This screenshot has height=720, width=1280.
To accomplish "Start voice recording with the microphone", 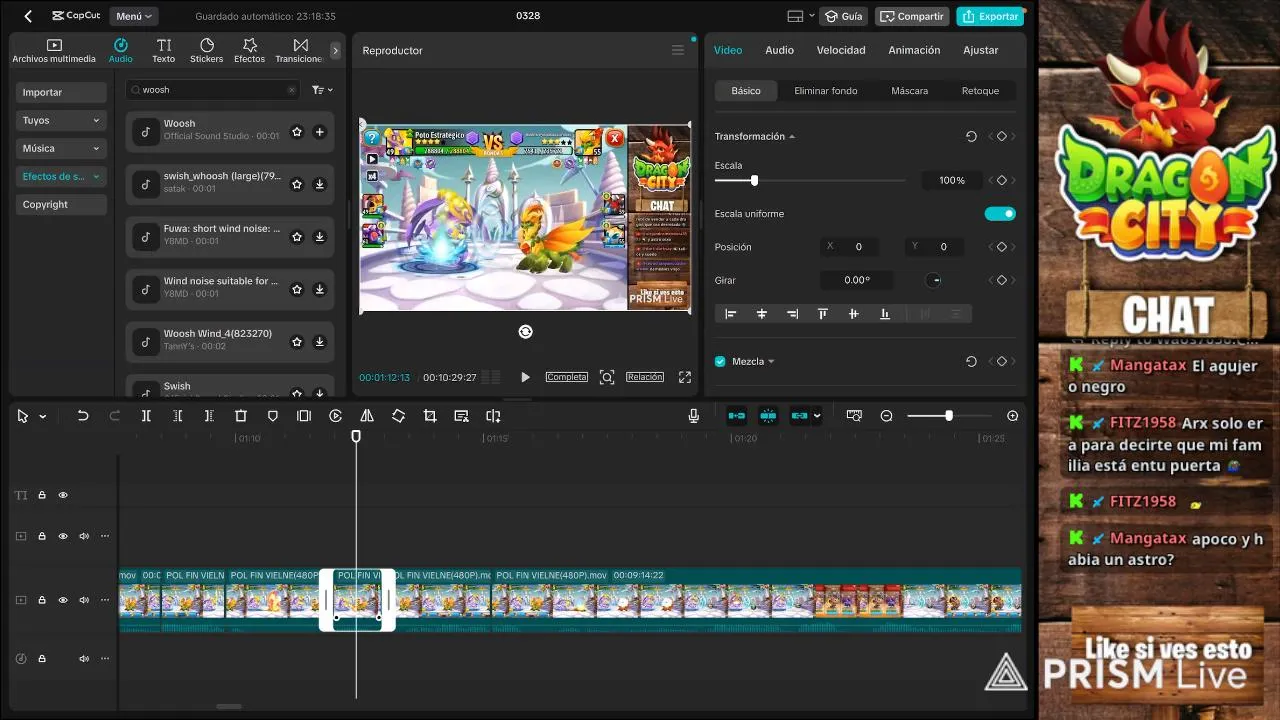I will (x=693, y=416).
